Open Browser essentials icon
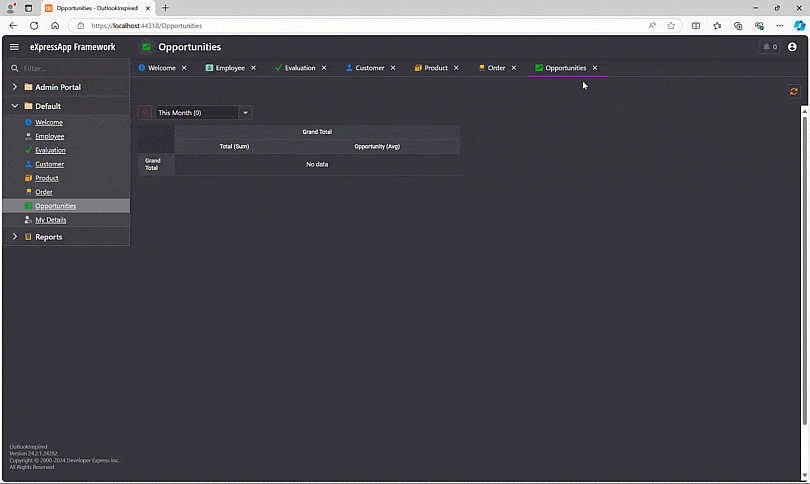The width and height of the screenshot is (810, 484). point(759,25)
